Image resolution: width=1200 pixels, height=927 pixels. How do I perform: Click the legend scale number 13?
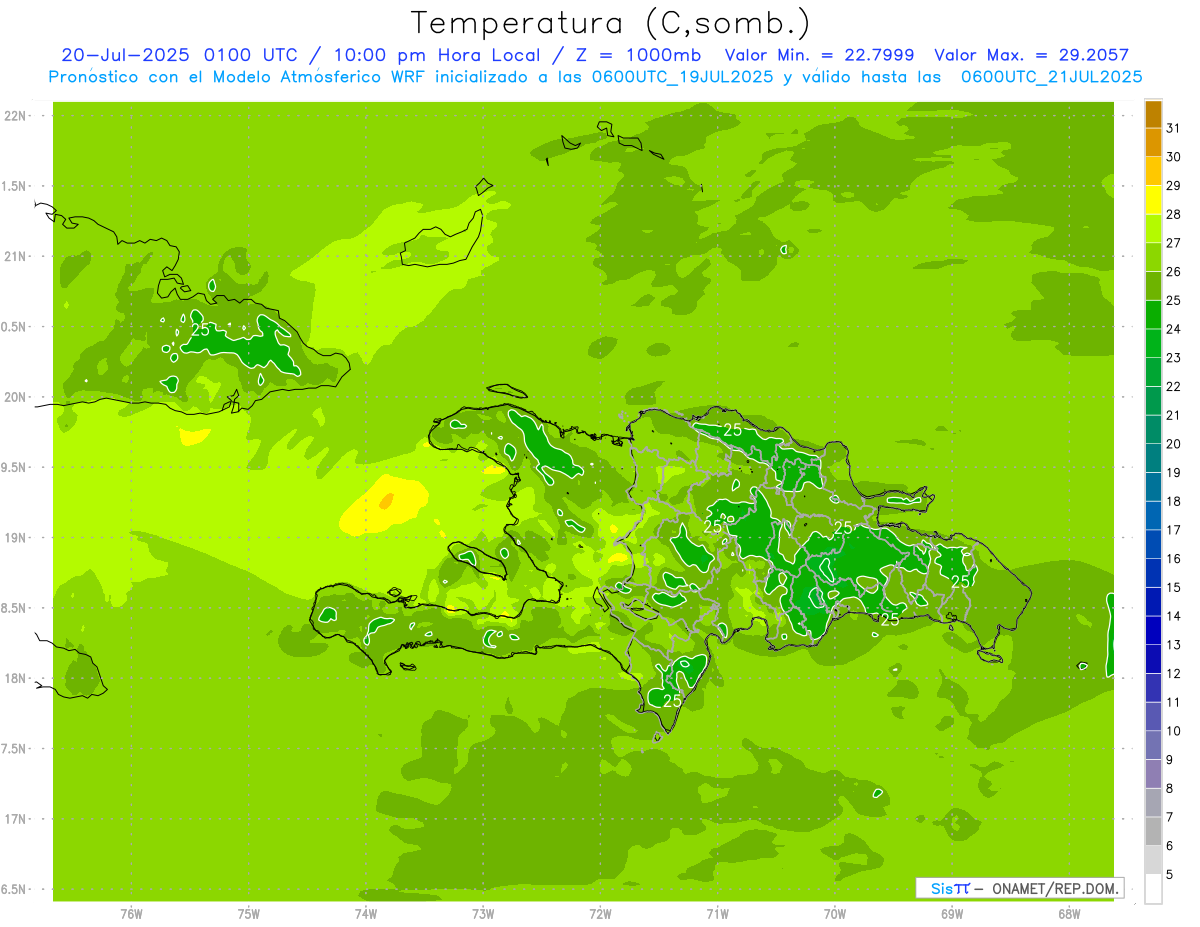pos(1174,644)
